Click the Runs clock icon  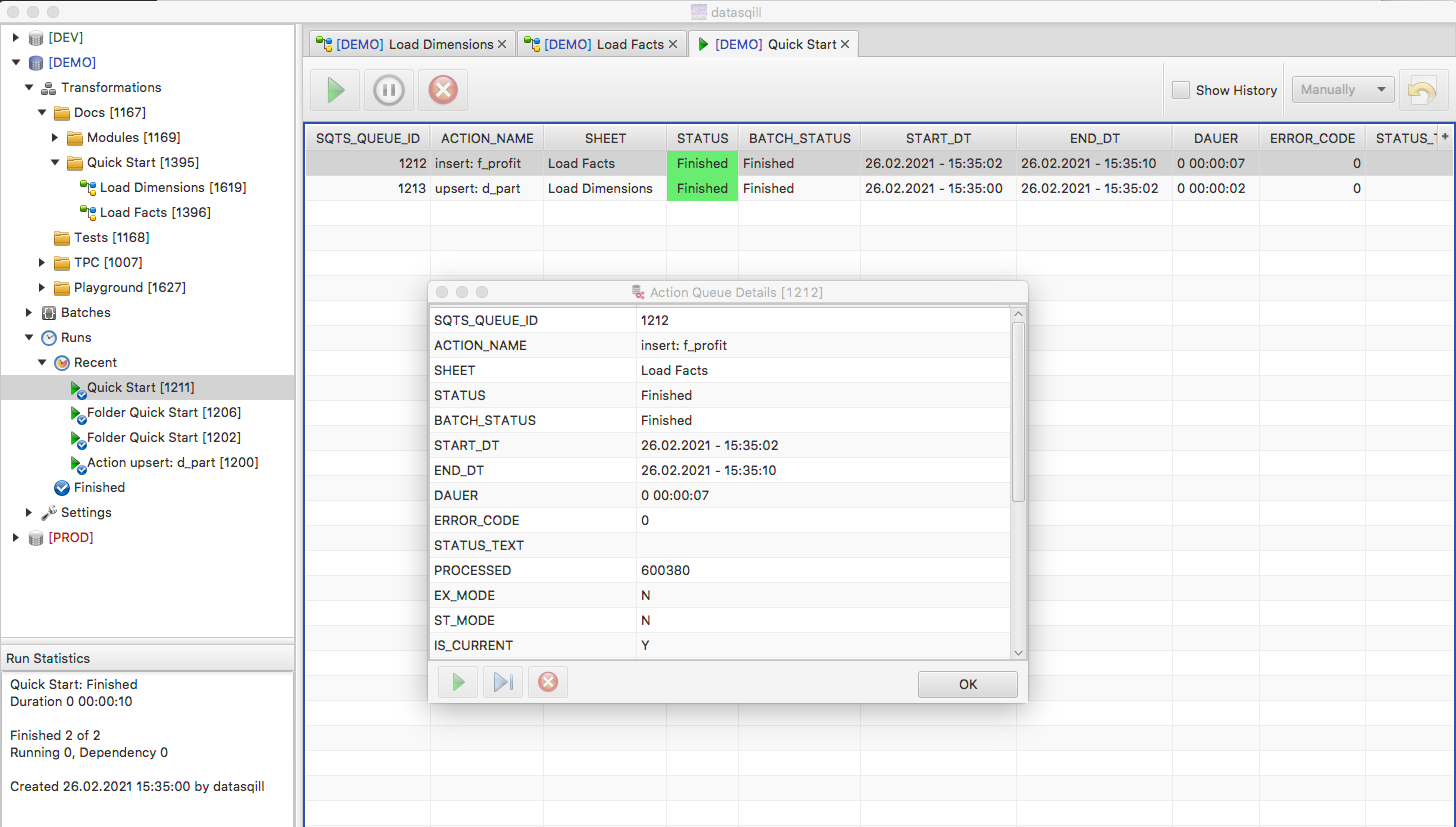(x=49, y=337)
